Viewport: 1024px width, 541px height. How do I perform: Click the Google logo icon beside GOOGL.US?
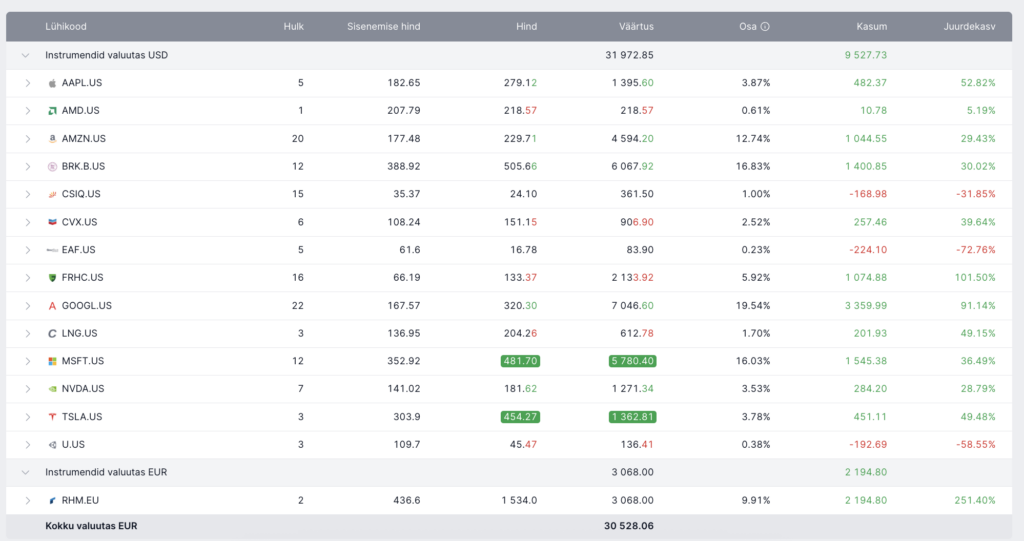pos(52,306)
